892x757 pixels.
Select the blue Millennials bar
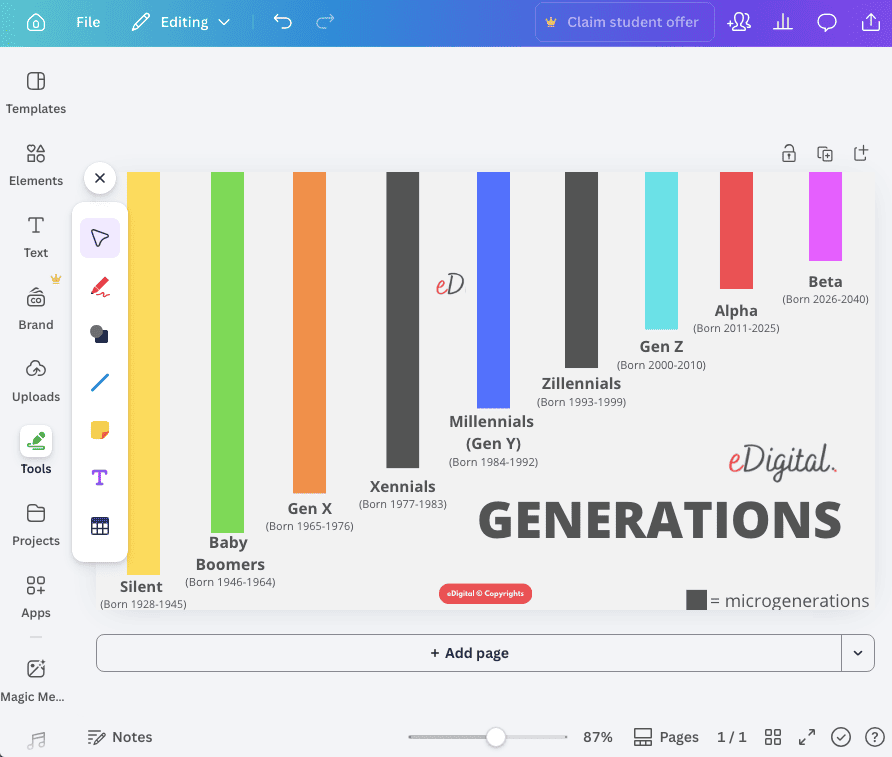[x=493, y=290]
